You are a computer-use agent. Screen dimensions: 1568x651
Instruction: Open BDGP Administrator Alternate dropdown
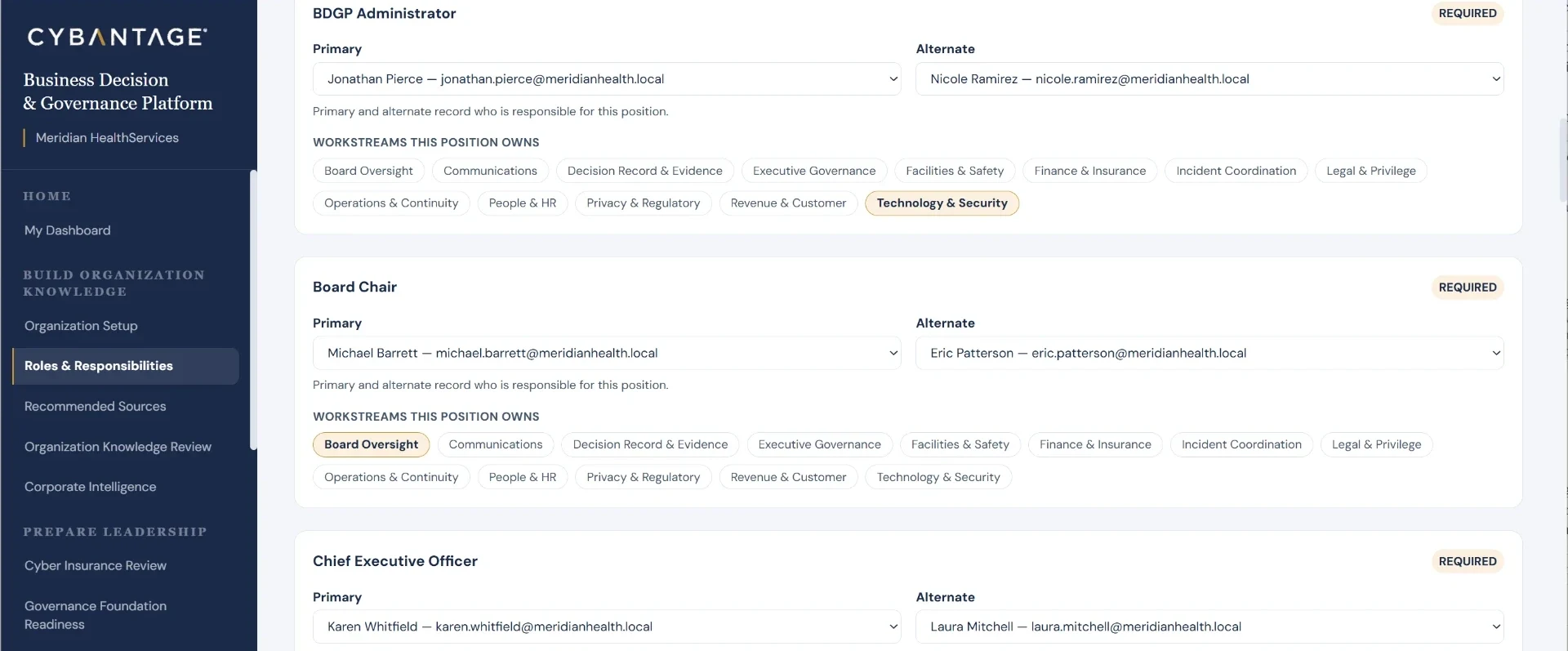point(1209,79)
